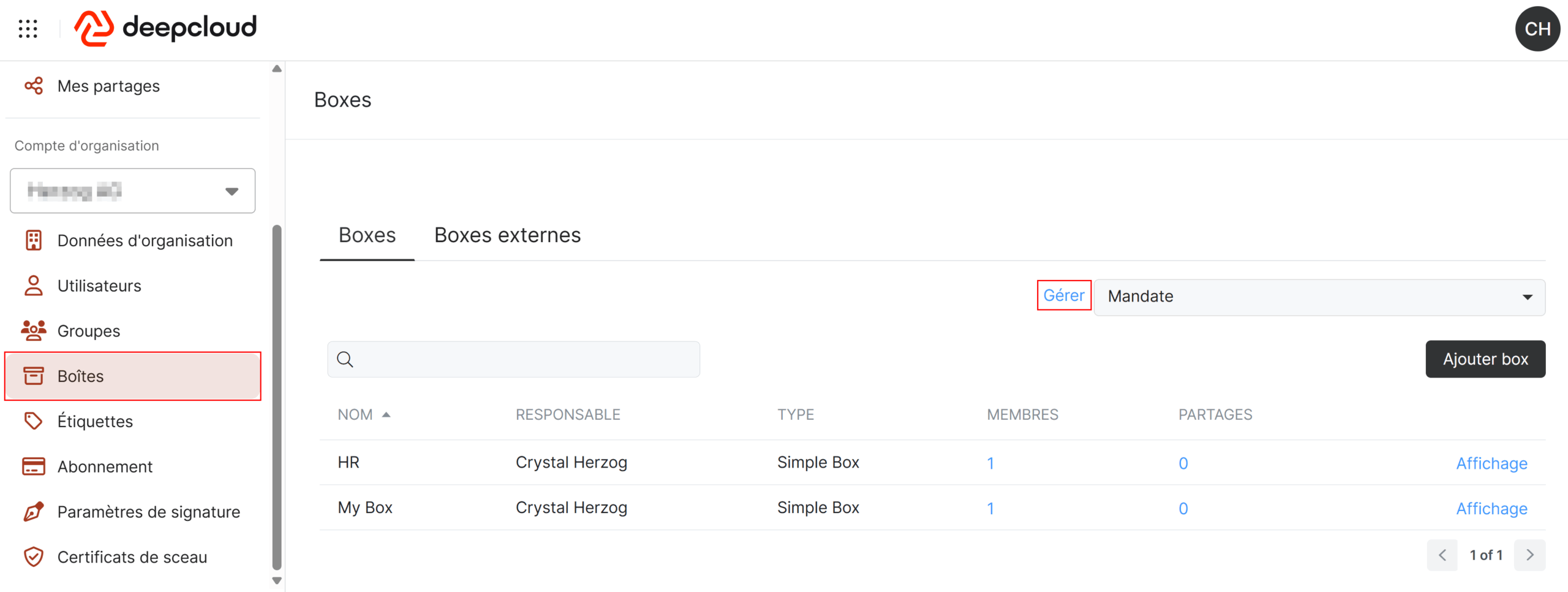This screenshot has width=1568, height=592.
Task: Open the apps grid launcher icon
Action: pos(28,29)
